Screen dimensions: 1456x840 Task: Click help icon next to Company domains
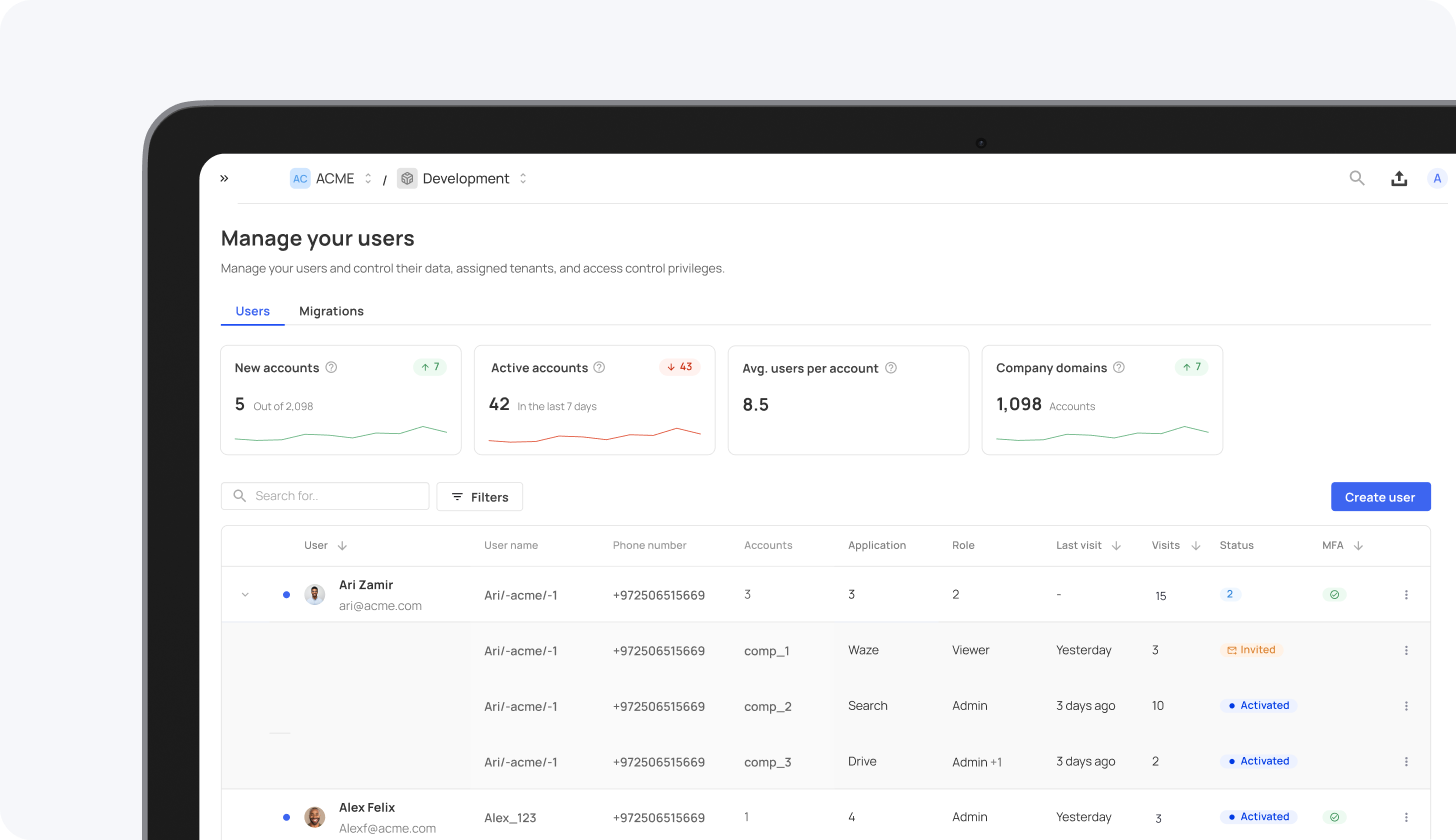coord(1119,368)
